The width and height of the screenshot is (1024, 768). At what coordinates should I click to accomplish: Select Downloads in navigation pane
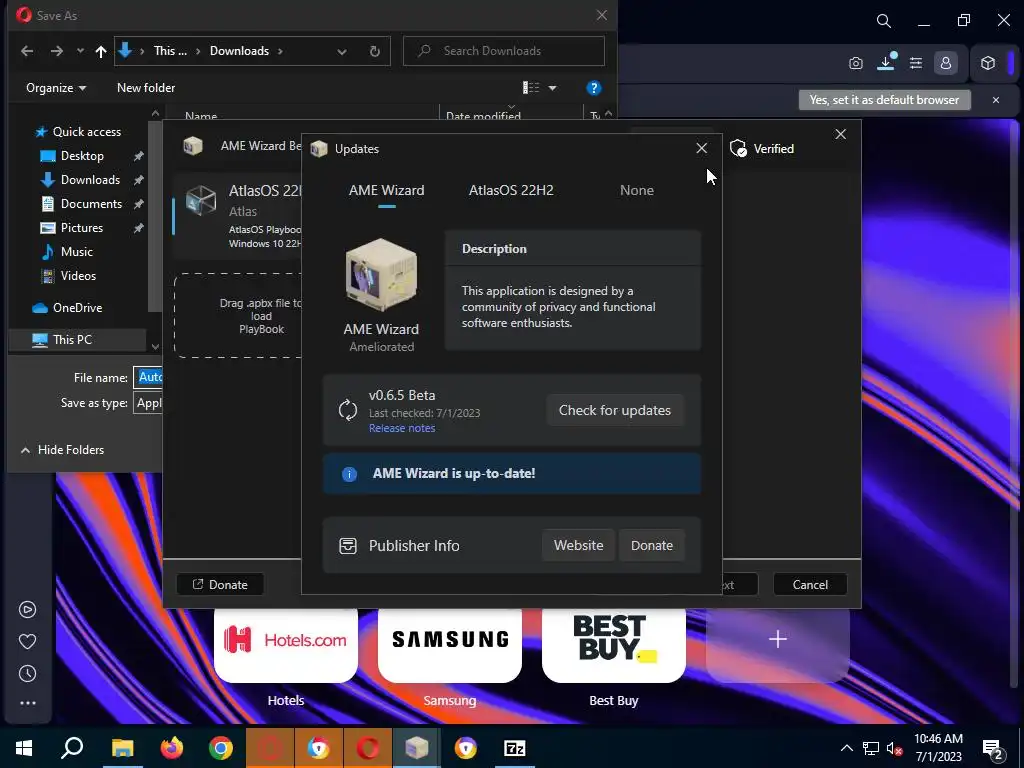point(89,180)
